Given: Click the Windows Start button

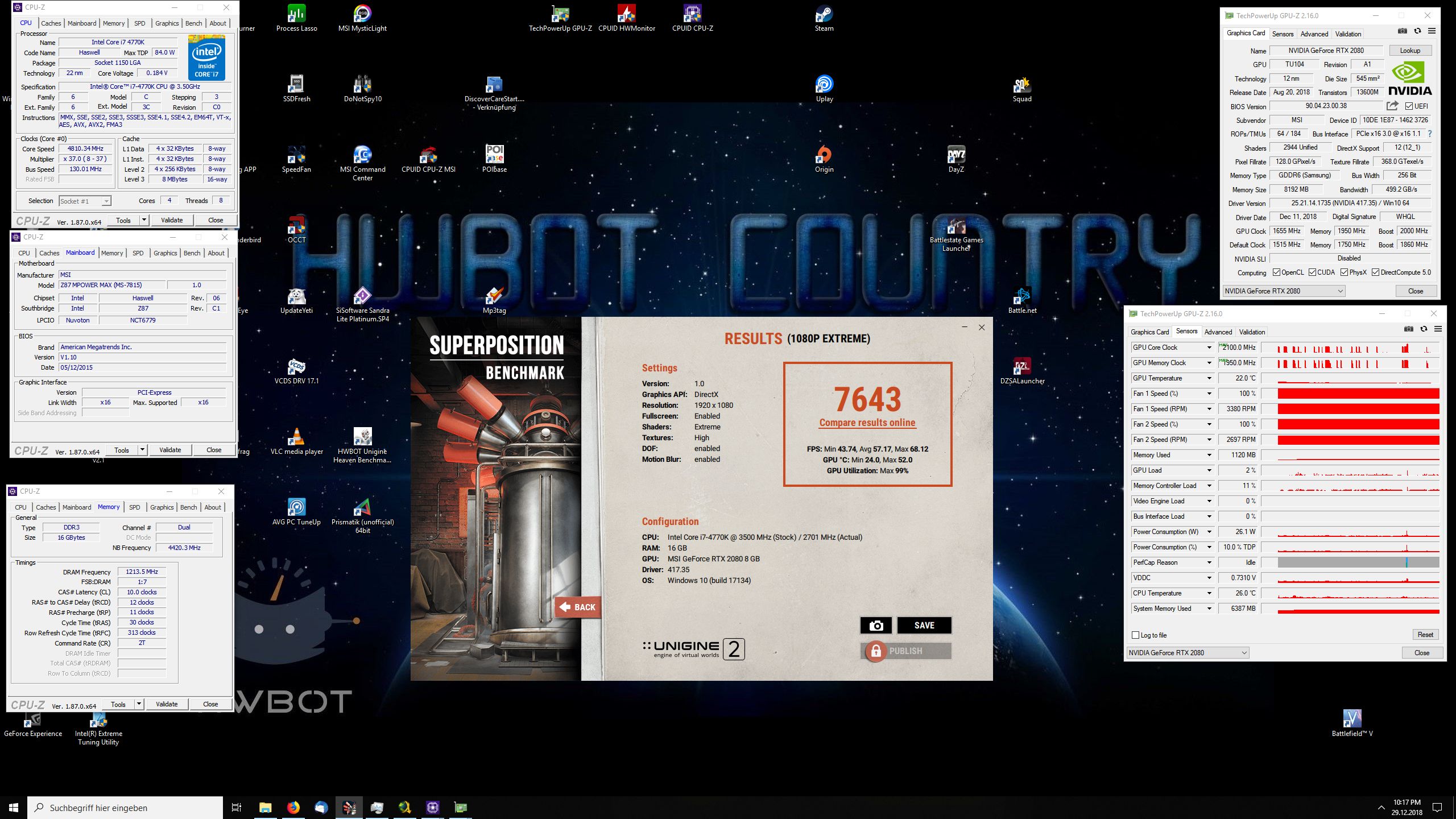Looking at the screenshot, I should (14, 807).
